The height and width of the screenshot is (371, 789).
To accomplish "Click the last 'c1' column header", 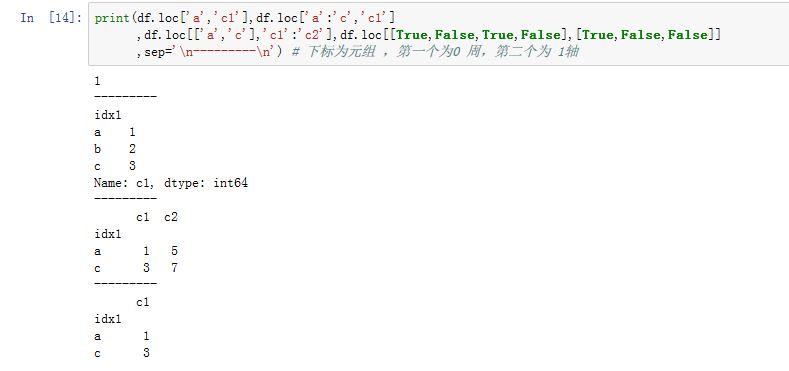I will [x=143, y=303].
